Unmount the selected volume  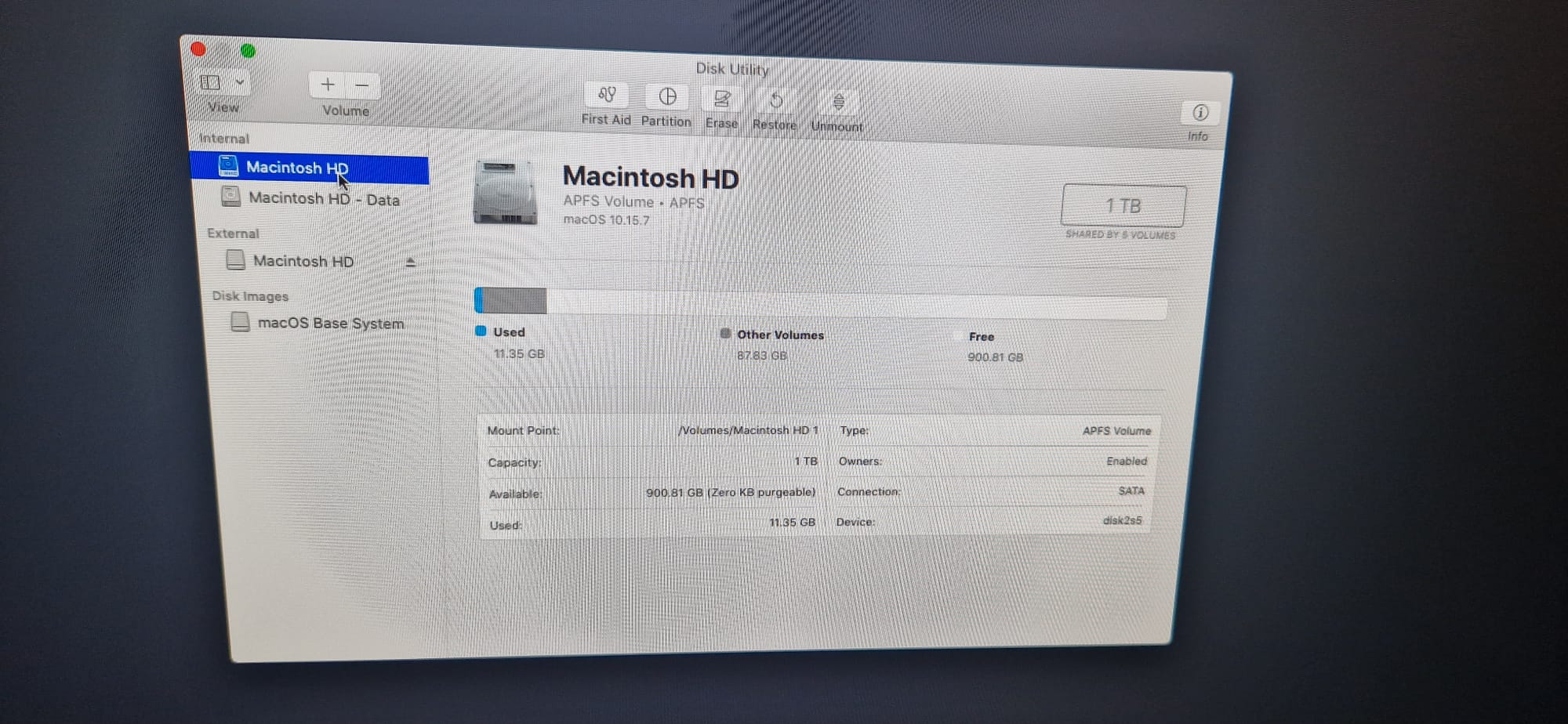[x=838, y=103]
